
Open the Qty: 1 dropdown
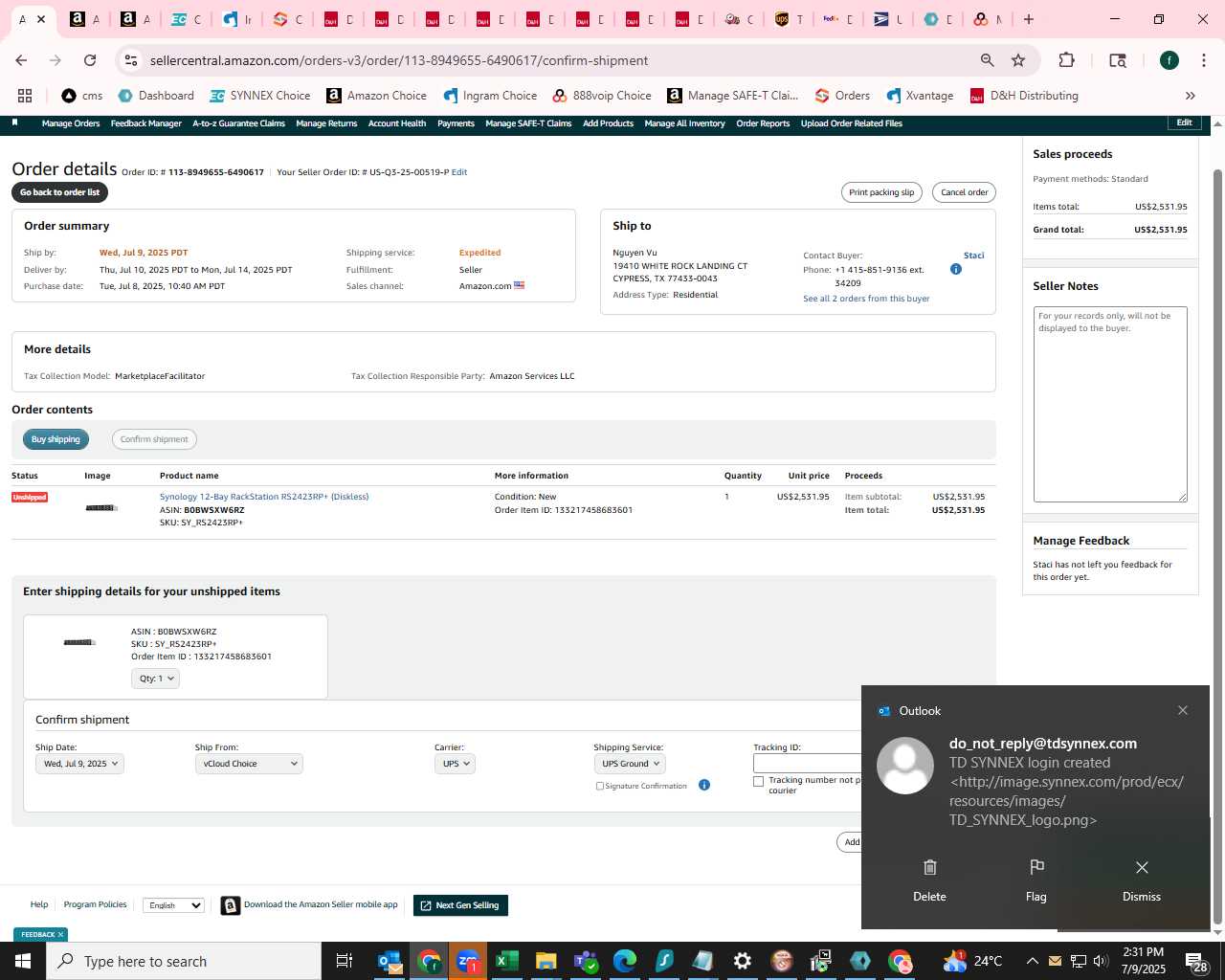click(155, 679)
